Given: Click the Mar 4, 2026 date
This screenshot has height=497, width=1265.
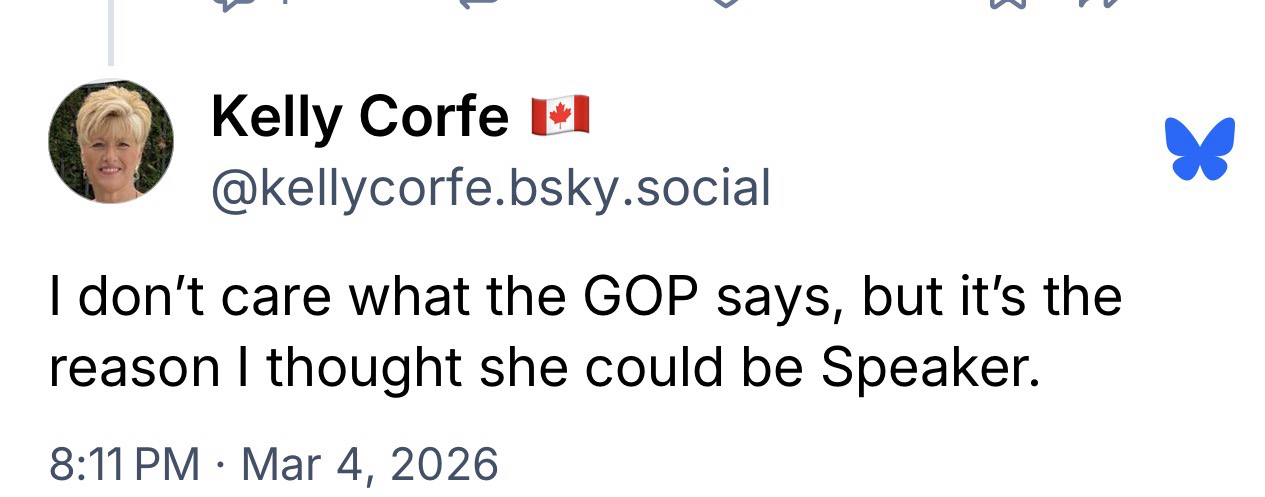Looking at the screenshot, I should tap(370, 464).
